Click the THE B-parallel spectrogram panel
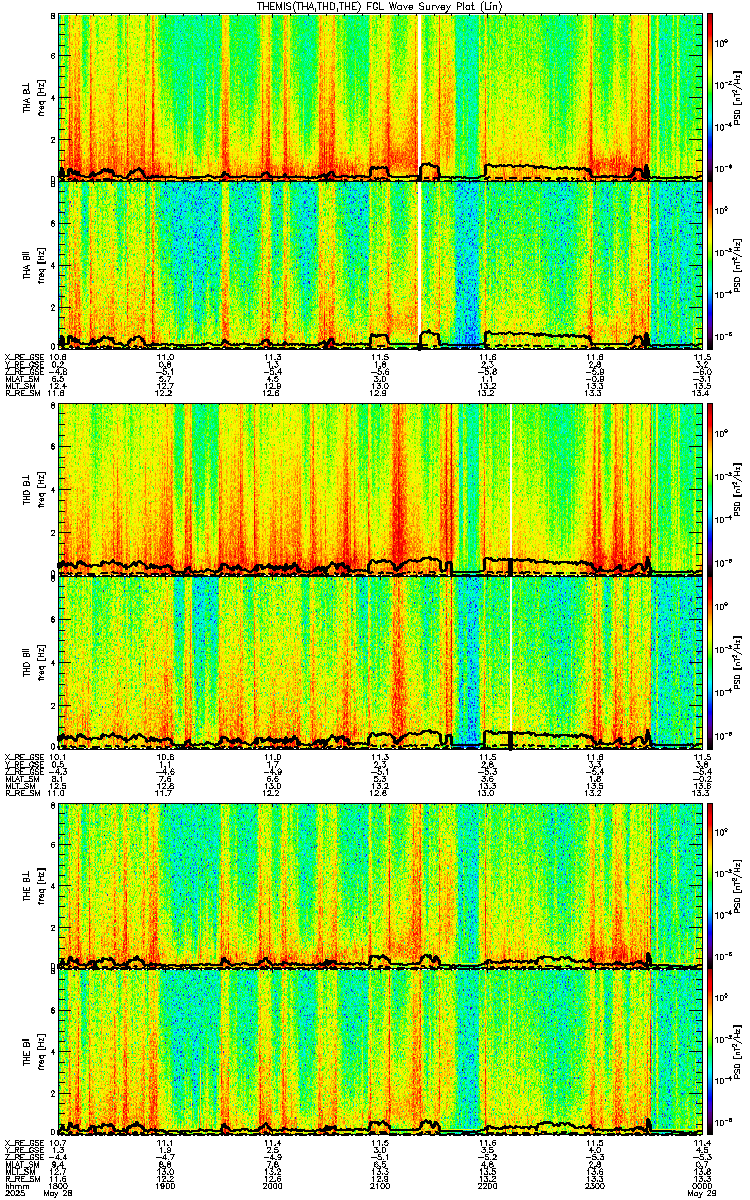The height and width of the screenshot is (1200, 750). [x=380, y=1053]
